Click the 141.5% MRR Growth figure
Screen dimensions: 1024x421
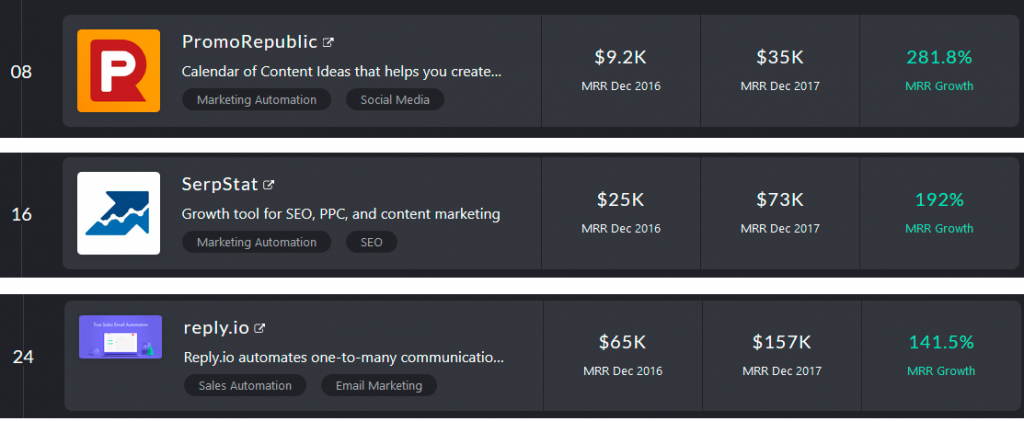click(941, 343)
